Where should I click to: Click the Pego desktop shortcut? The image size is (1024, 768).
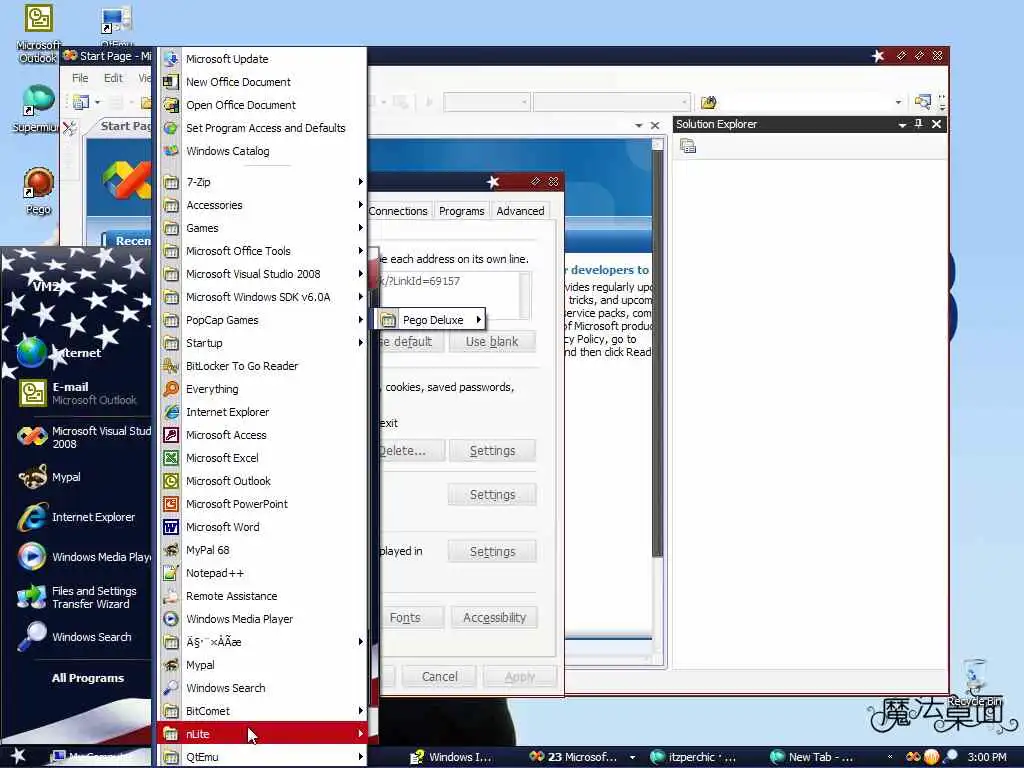(38, 191)
